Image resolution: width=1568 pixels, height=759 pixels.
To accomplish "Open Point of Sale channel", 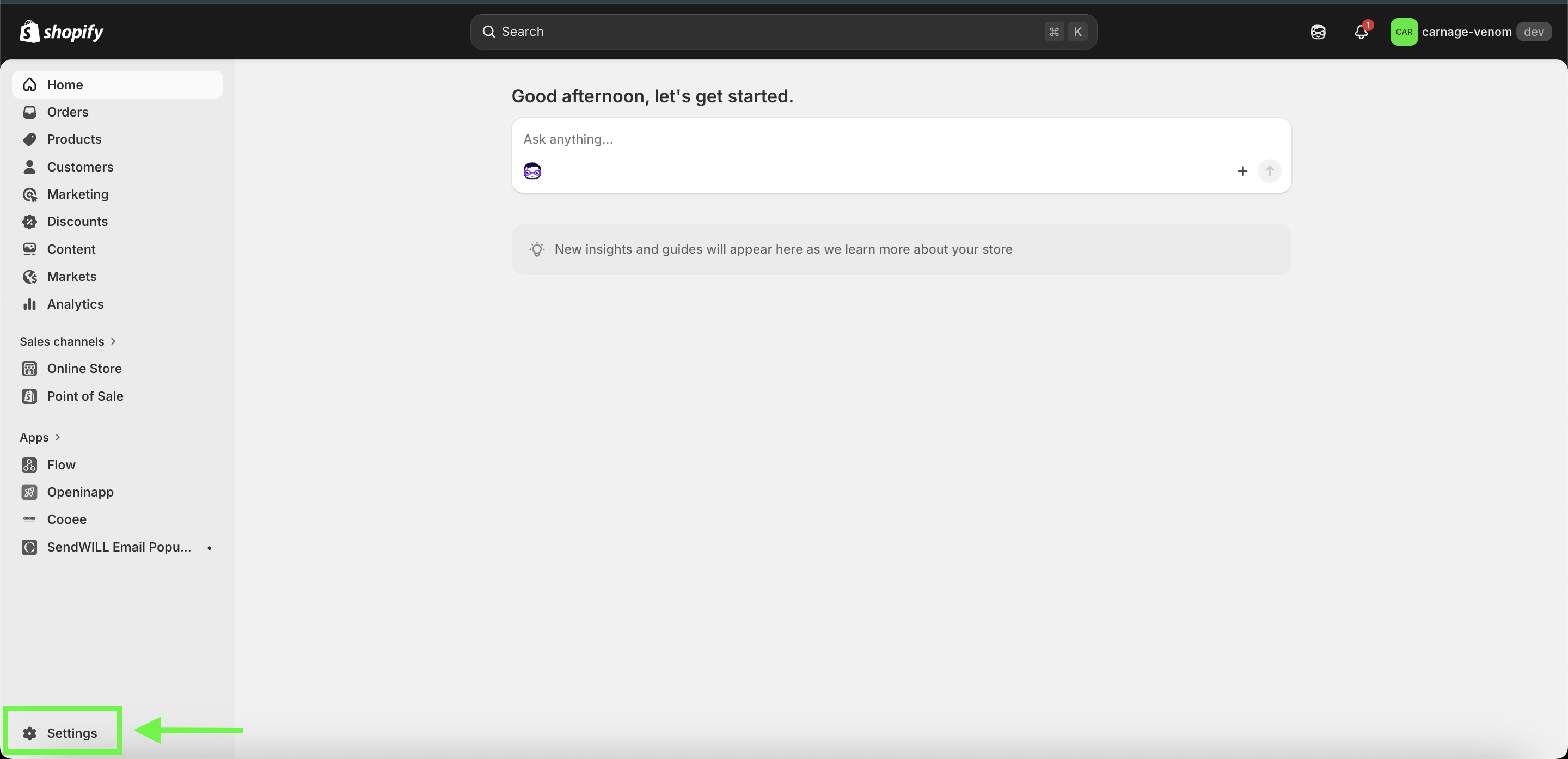I will pos(84,396).
